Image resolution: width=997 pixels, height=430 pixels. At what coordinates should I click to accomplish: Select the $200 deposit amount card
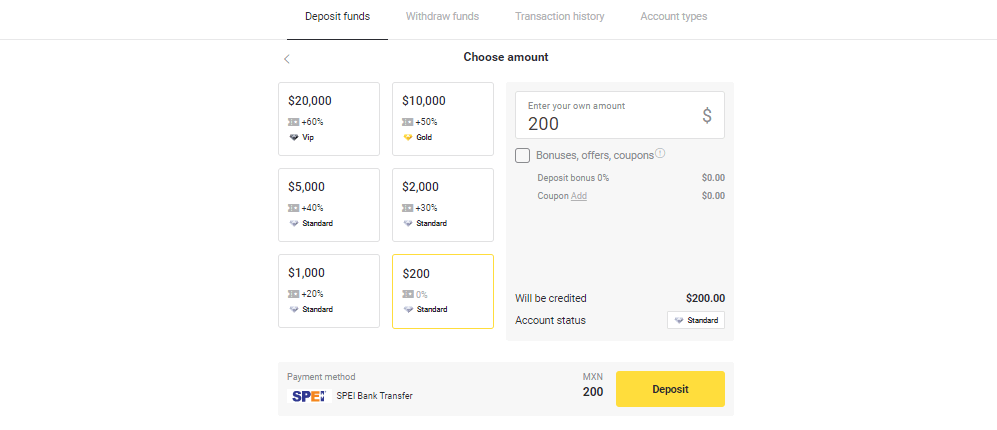coord(443,290)
